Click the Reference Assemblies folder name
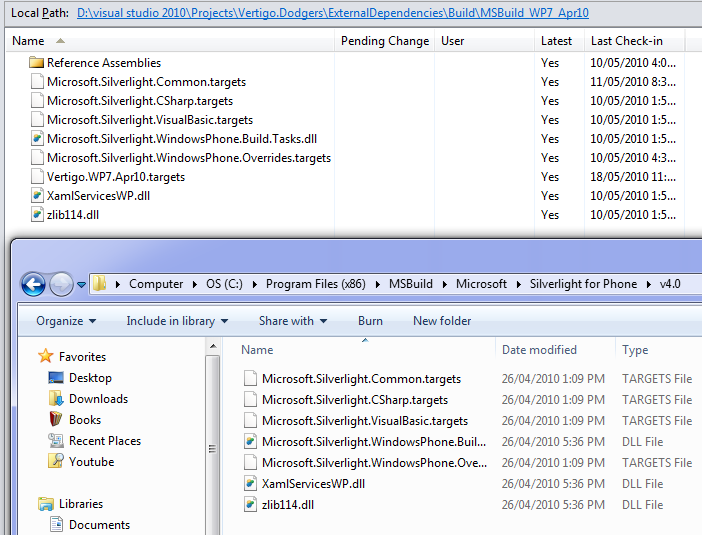 click(104, 63)
